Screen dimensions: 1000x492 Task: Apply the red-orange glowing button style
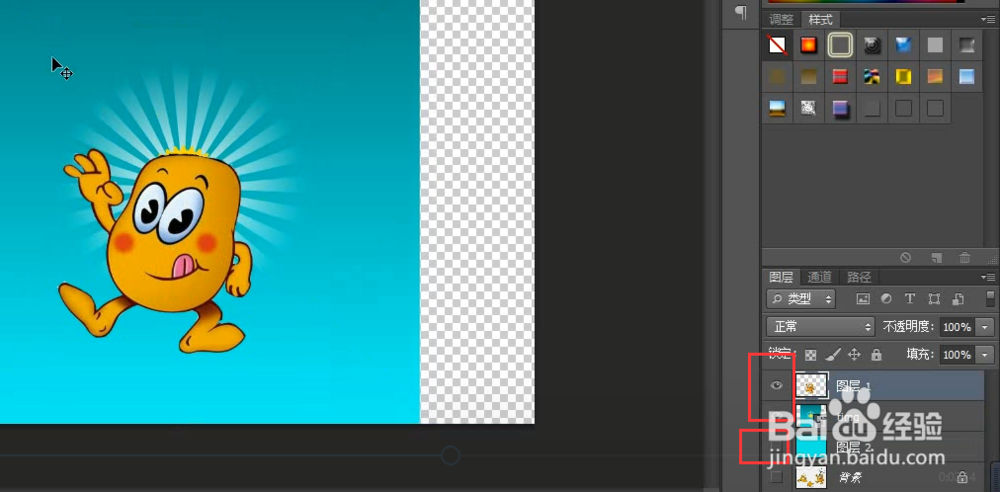pos(809,45)
